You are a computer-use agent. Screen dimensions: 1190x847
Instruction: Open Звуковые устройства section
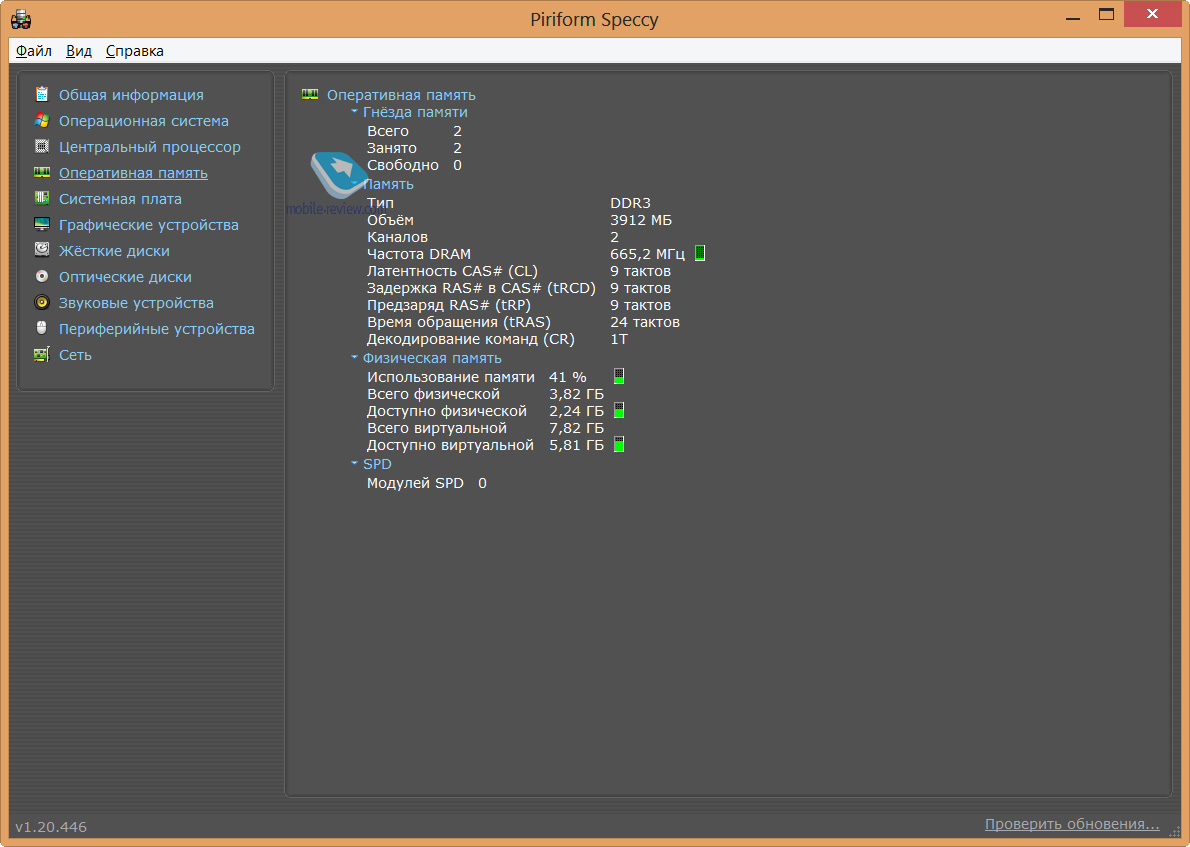click(x=137, y=303)
